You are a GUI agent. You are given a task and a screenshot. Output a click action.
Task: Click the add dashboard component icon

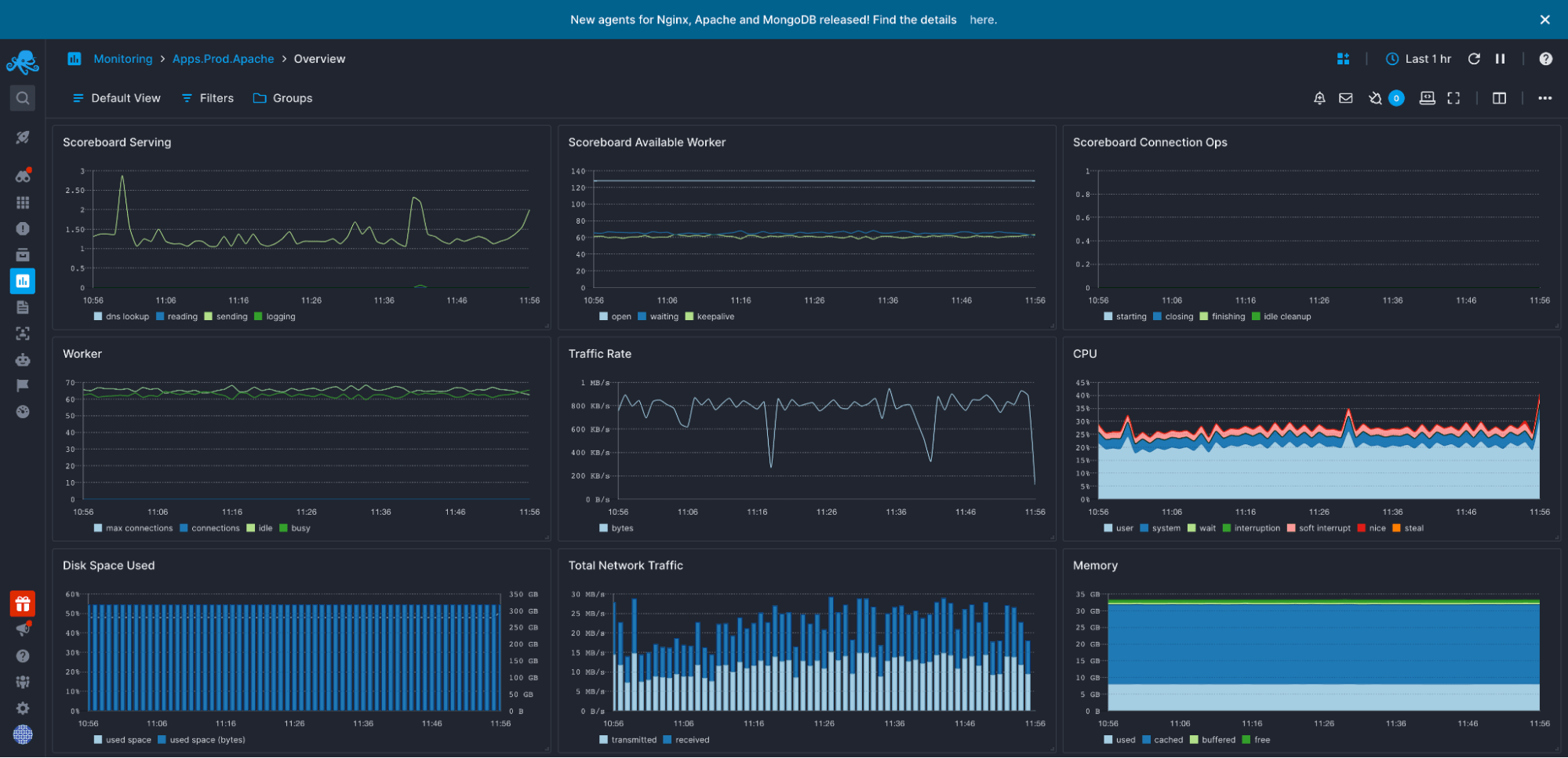1343,59
